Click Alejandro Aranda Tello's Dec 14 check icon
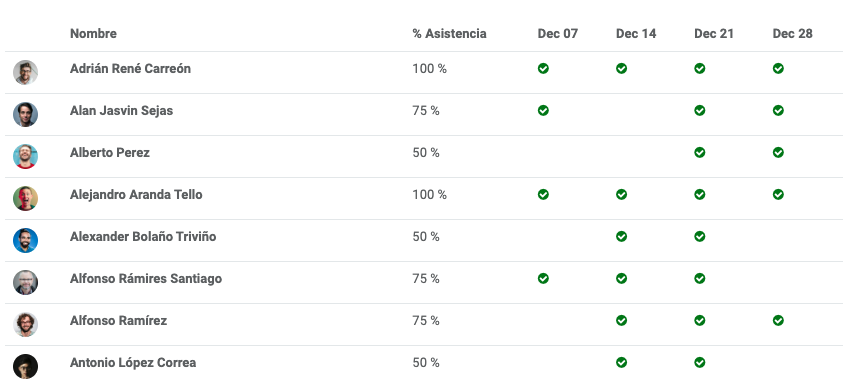The image size is (856, 380). coord(621,194)
